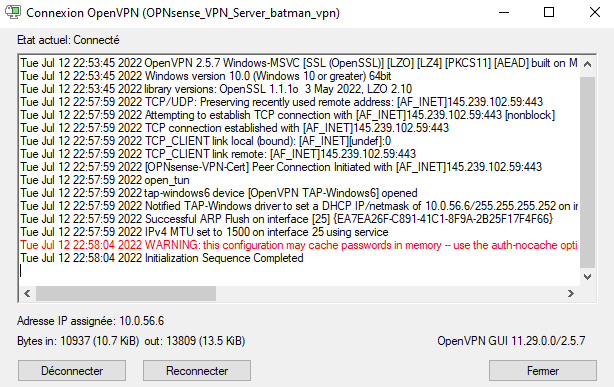Click the log vertical scrollbar up arrow
The height and width of the screenshot is (387, 614).
tap(587, 64)
